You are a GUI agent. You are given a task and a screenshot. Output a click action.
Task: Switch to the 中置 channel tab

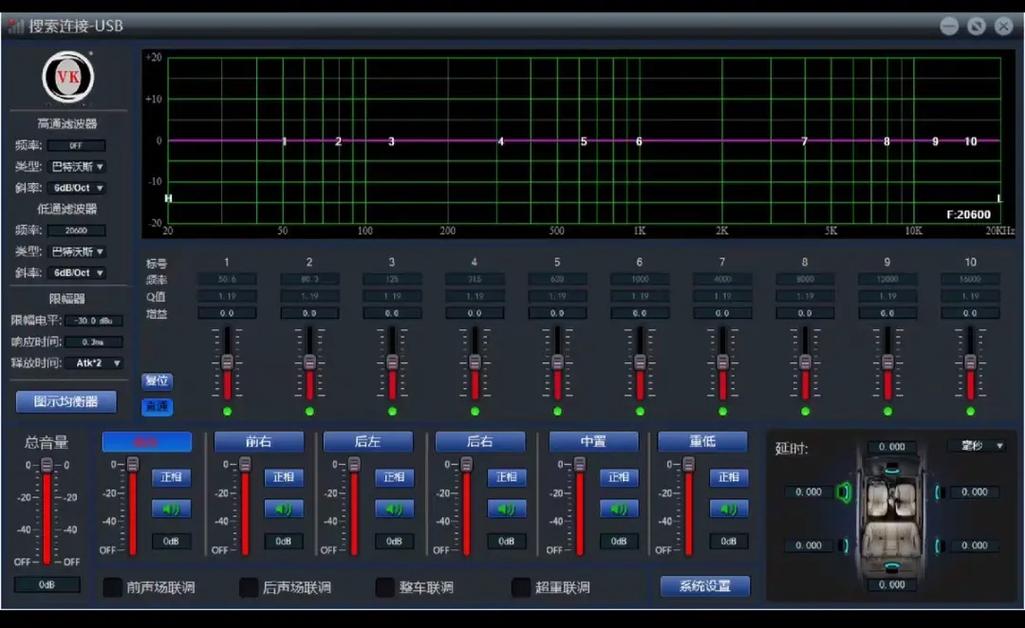594,442
